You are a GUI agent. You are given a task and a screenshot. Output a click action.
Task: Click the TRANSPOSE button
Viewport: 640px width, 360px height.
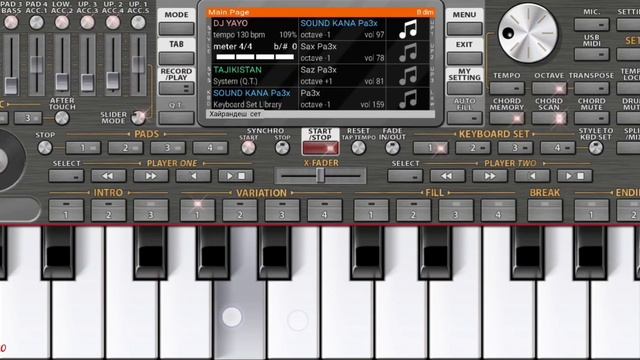click(x=591, y=88)
